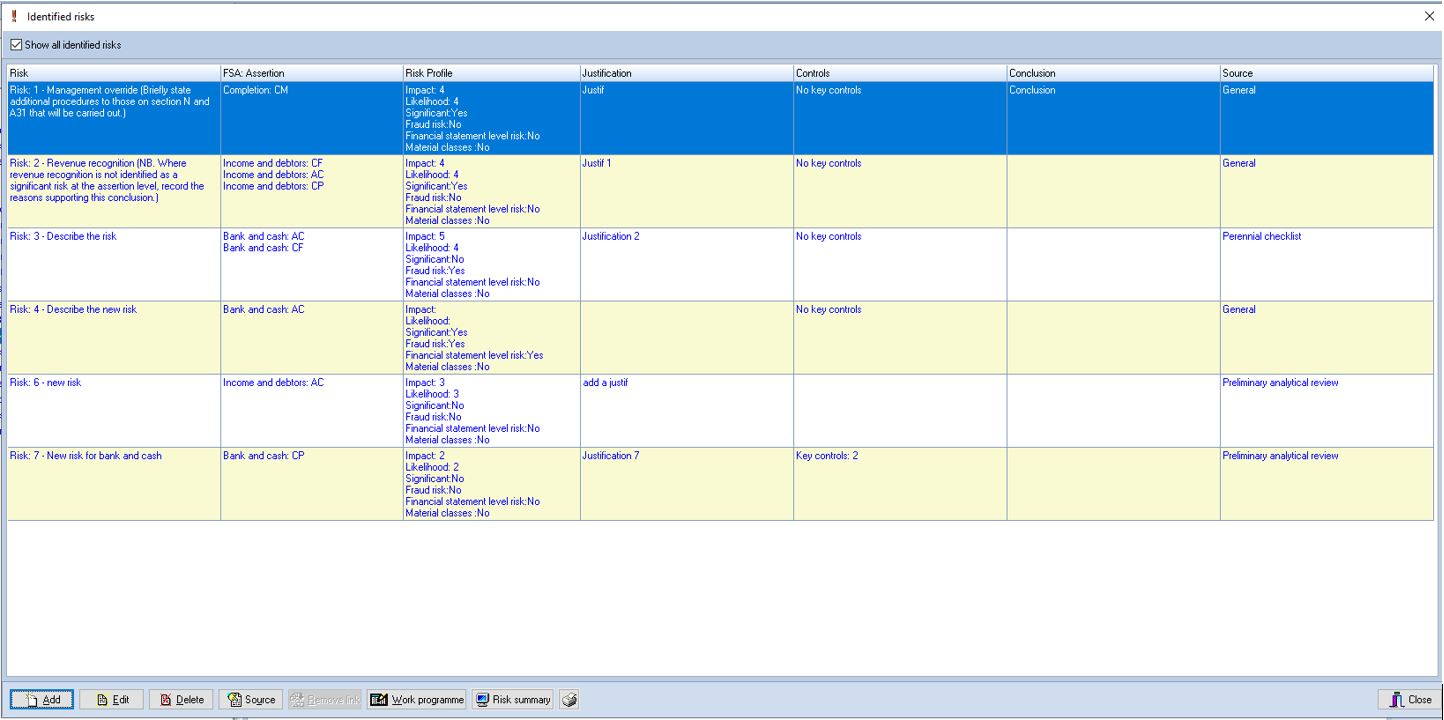Image resolution: width=1444 pixels, height=720 pixels.
Task: Click the Justification column header
Action: point(686,73)
